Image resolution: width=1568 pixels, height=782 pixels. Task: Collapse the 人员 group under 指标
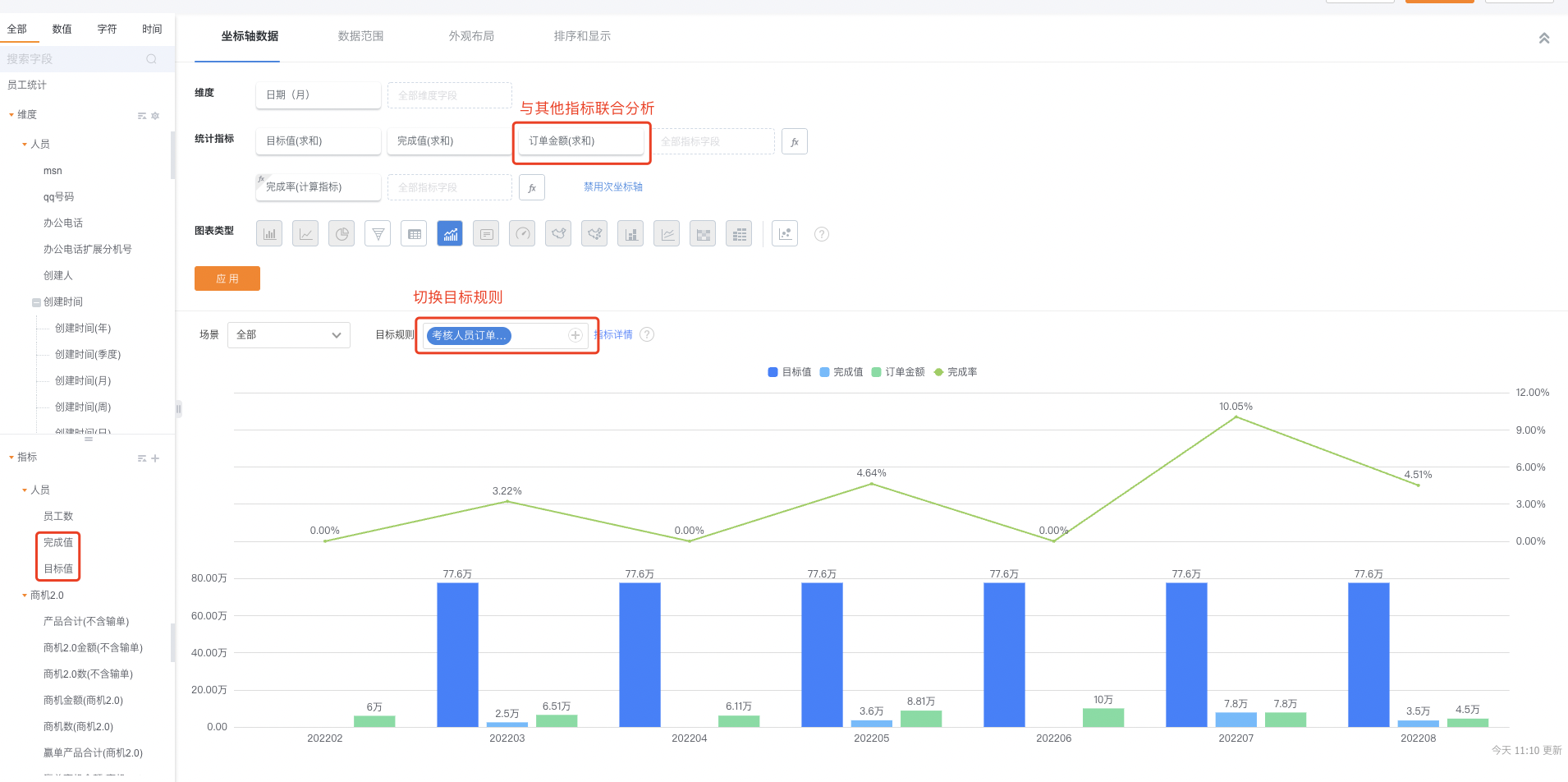25,490
